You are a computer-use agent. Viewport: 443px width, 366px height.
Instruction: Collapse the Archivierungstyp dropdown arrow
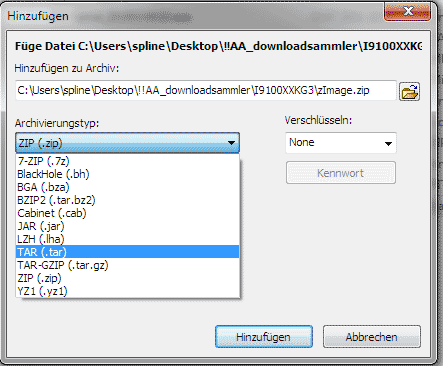click(231, 143)
